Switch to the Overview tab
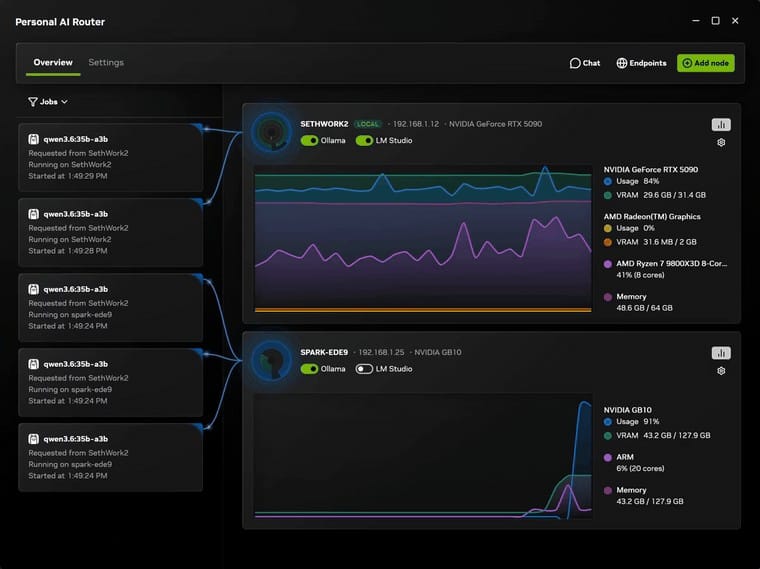 pos(53,63)
